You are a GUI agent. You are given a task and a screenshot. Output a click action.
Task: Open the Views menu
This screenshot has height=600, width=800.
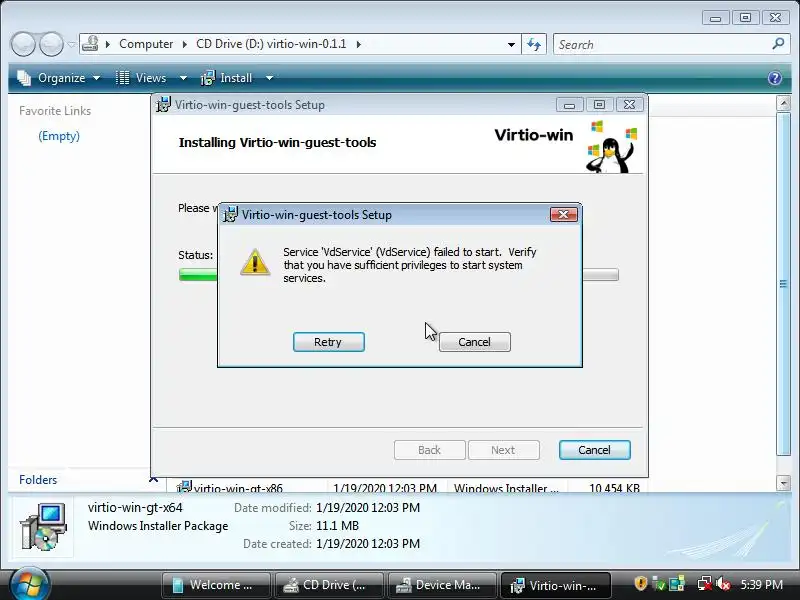pyautogui.click(x=151, y=78)
